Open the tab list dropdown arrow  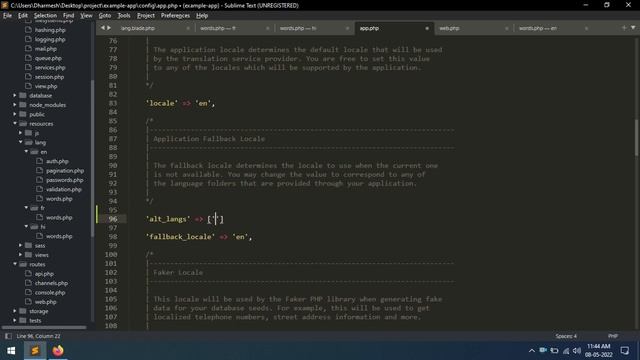pyautogui.click(x=633, y=28)
